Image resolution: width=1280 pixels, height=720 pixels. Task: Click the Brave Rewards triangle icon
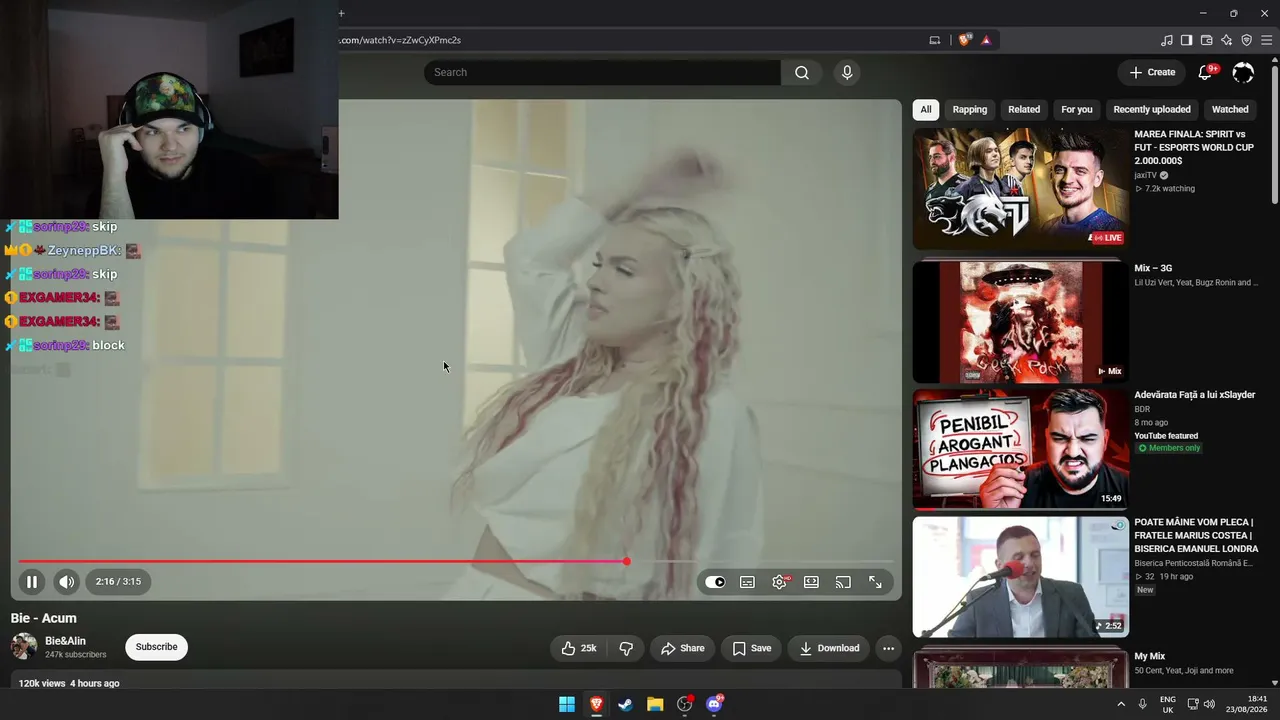pyautogui.click(x=986, y=40)
